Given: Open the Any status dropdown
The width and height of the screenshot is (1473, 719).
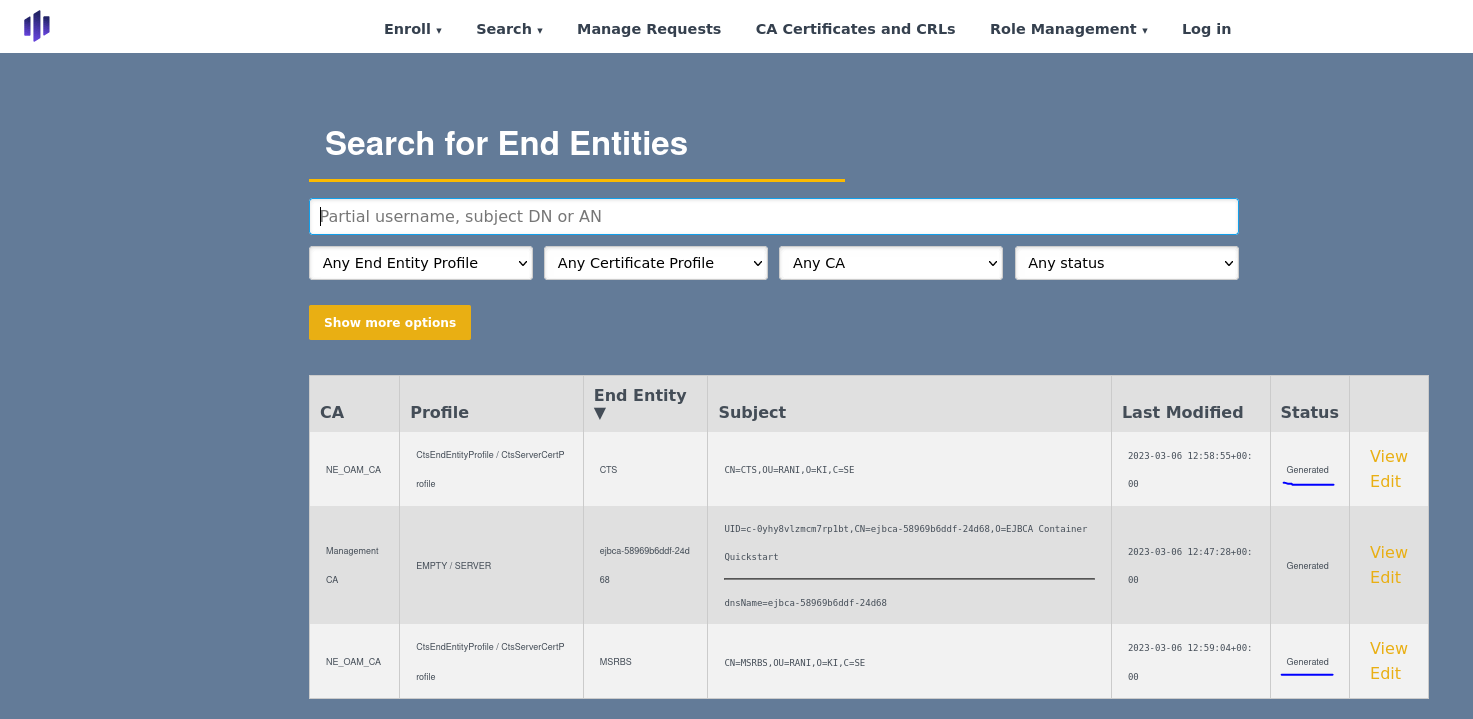Looking at the screenshot, I should (x=1127, y=263).
